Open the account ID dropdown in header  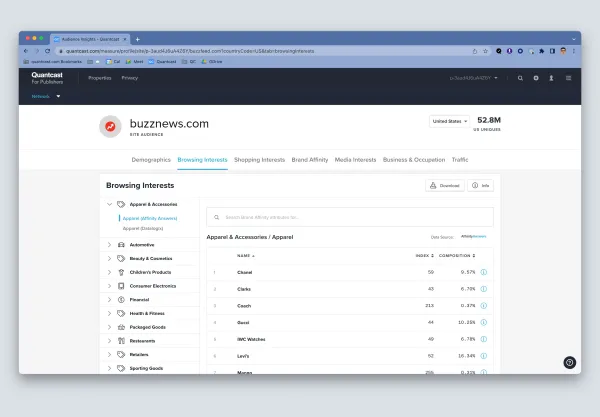pos(473,78)
